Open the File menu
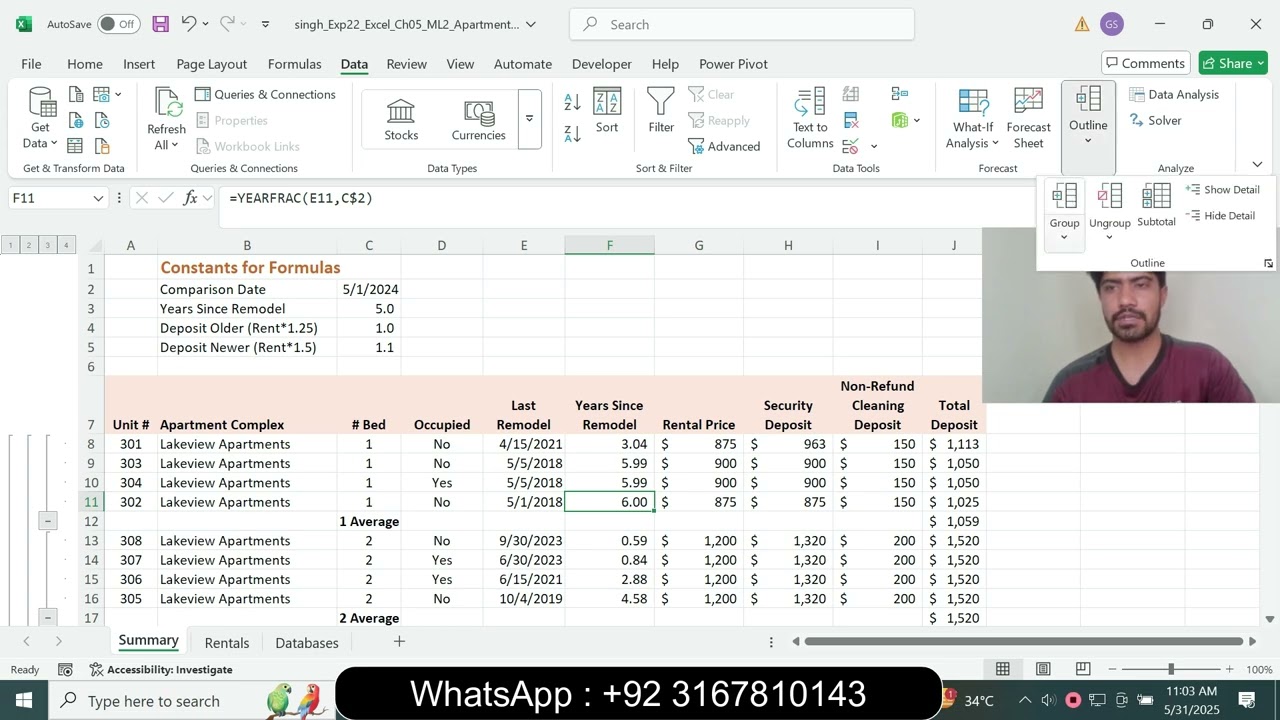 click(x=31, y=64)
